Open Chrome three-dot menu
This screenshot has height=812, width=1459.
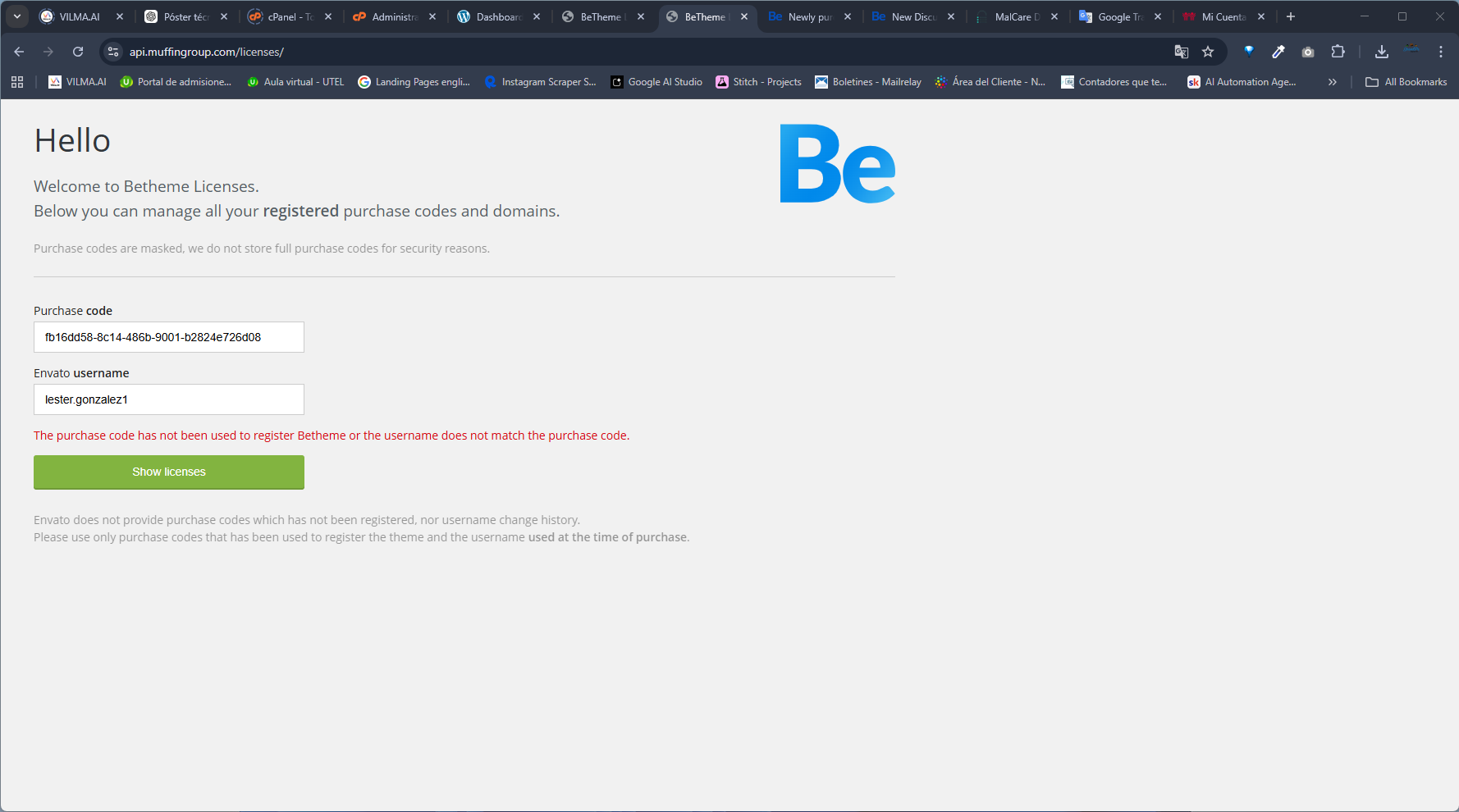(x=1441, y=52)
